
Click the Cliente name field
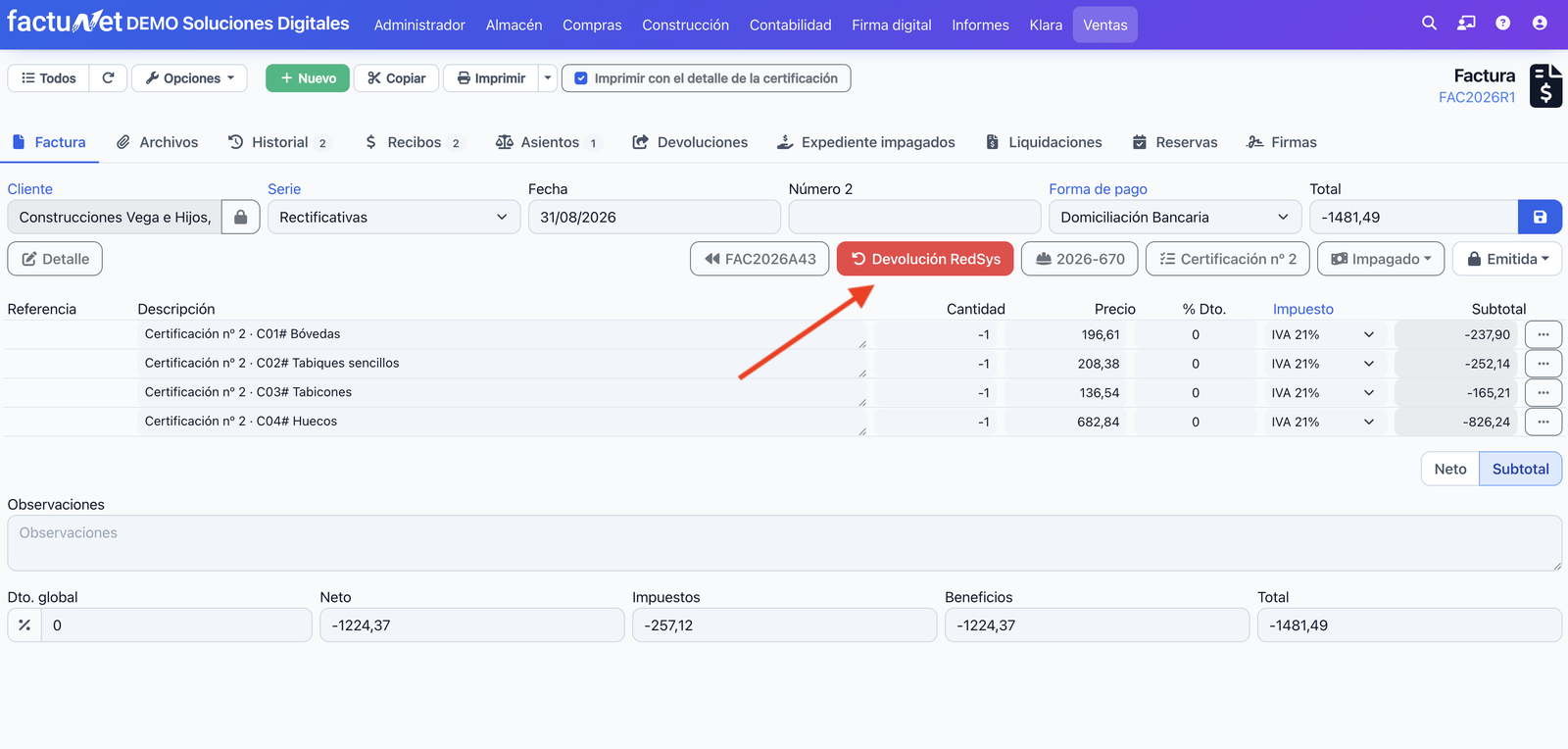tap(115, 217)
